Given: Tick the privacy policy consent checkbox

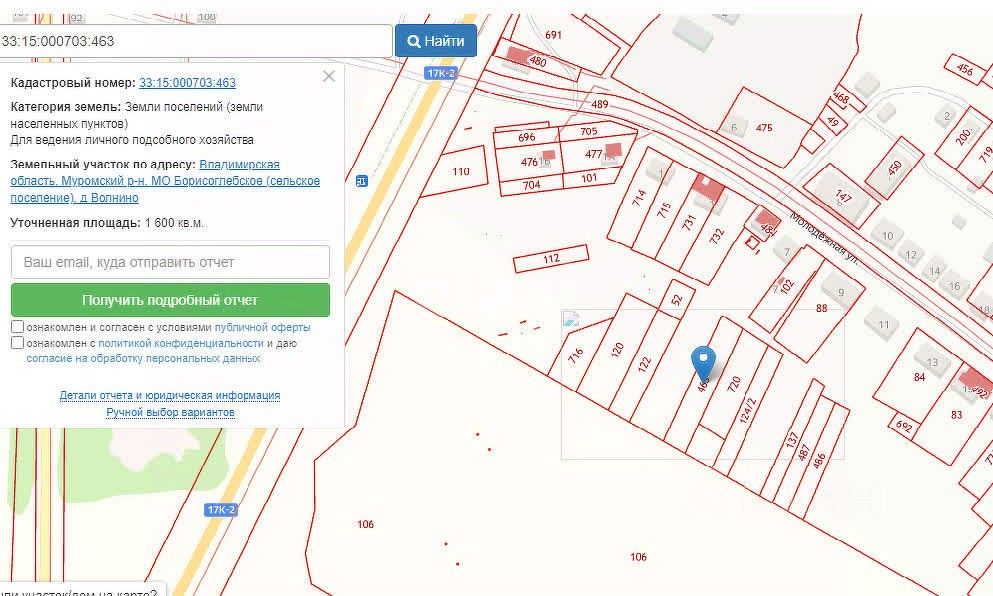Looking at the screenshot, I should (x=18, y=343).
